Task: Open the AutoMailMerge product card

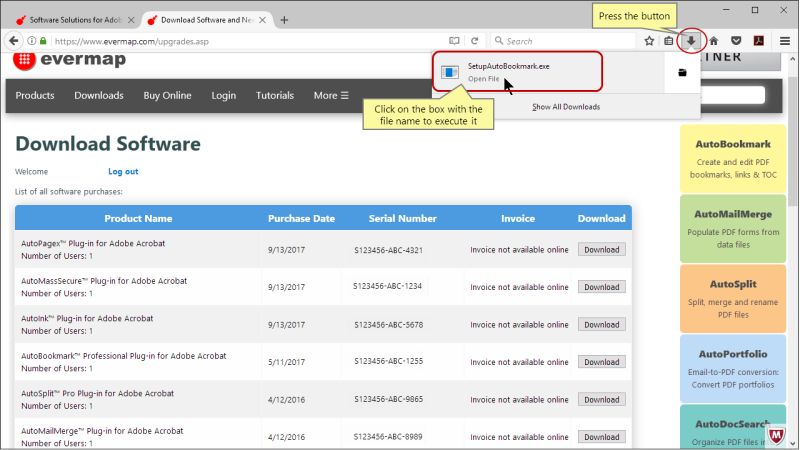Action: point(733,229)
